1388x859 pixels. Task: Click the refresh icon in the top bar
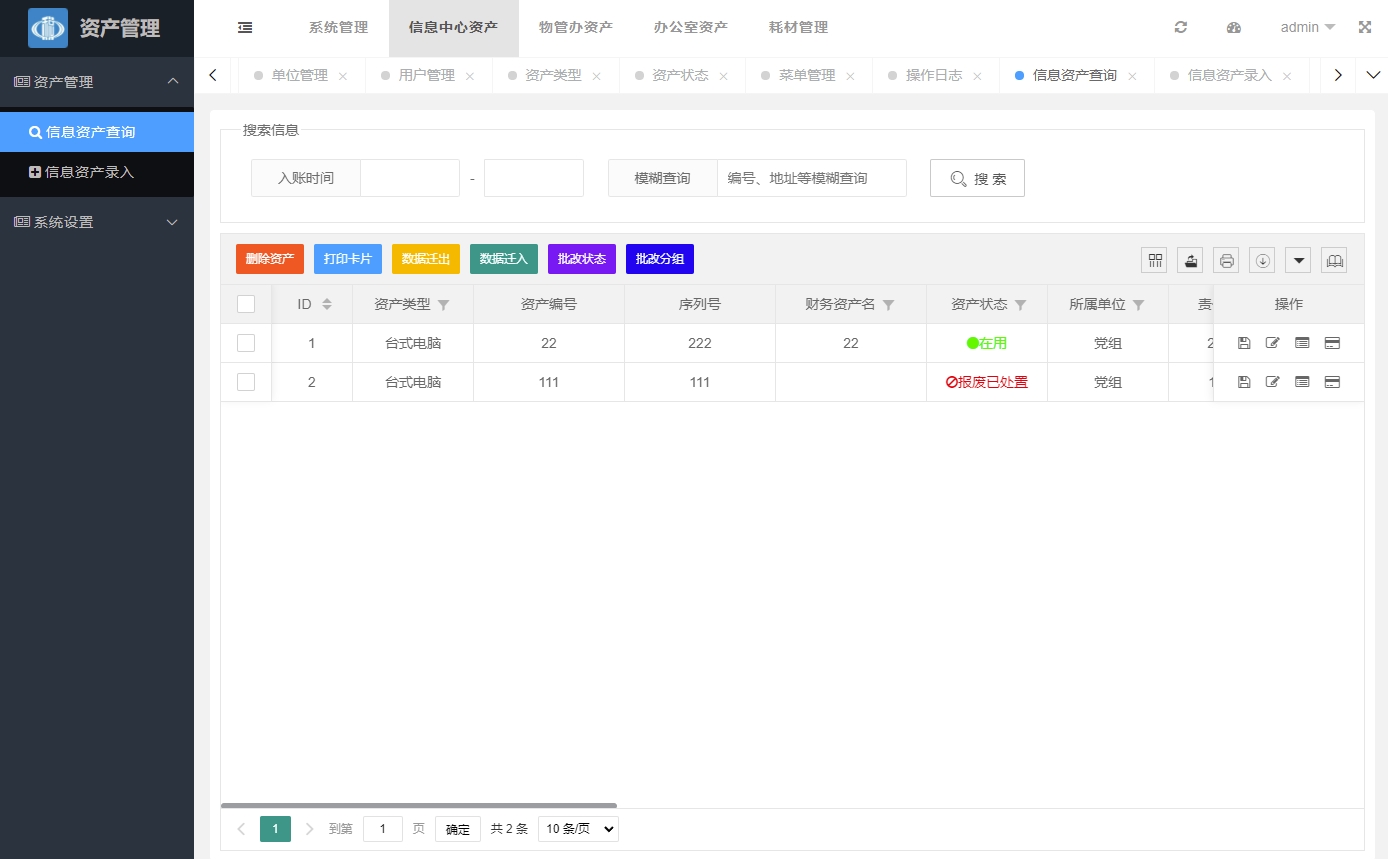coord(1180,27)
